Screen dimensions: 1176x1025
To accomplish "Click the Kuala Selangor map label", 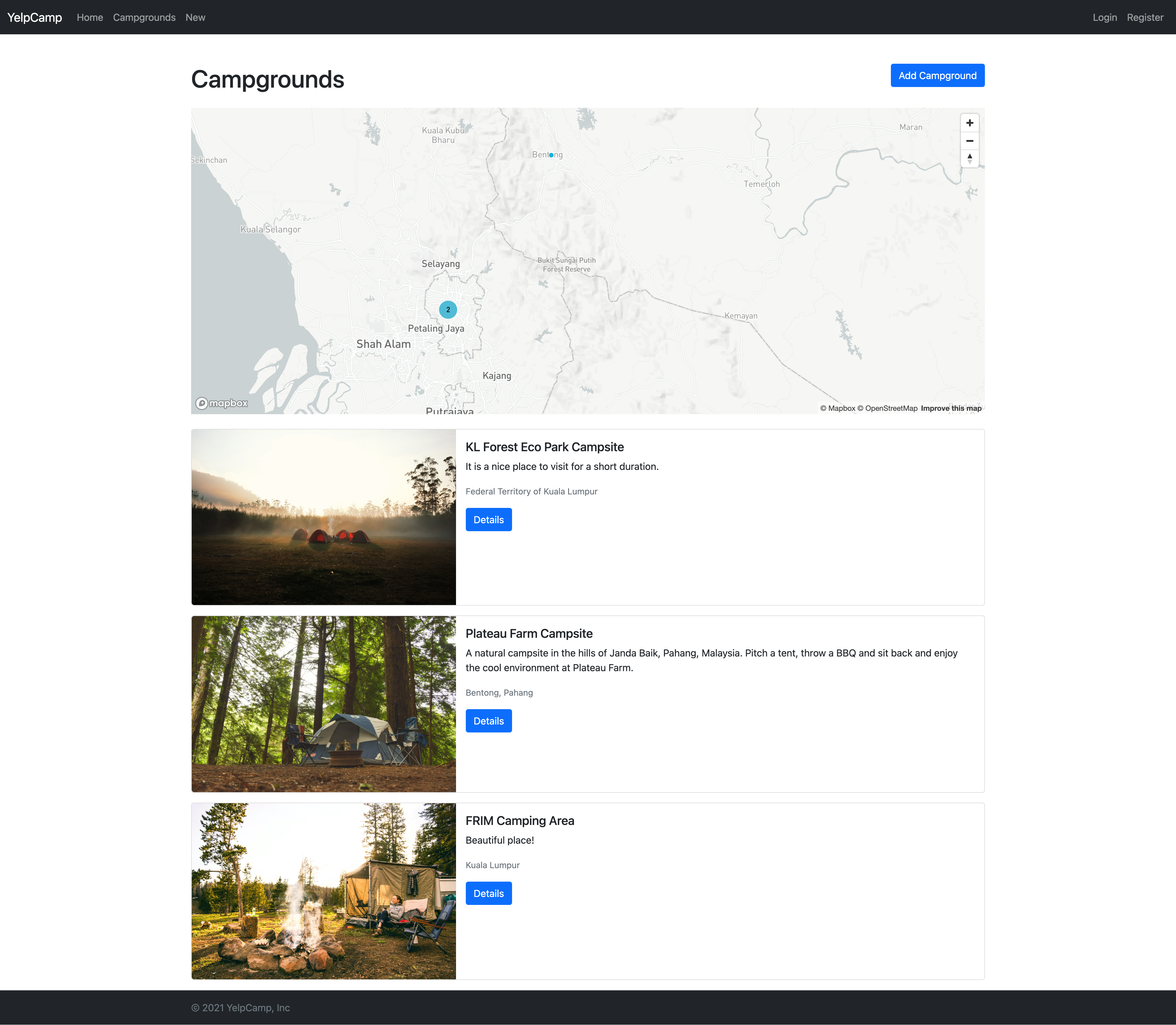I will (x=270, y=229).
